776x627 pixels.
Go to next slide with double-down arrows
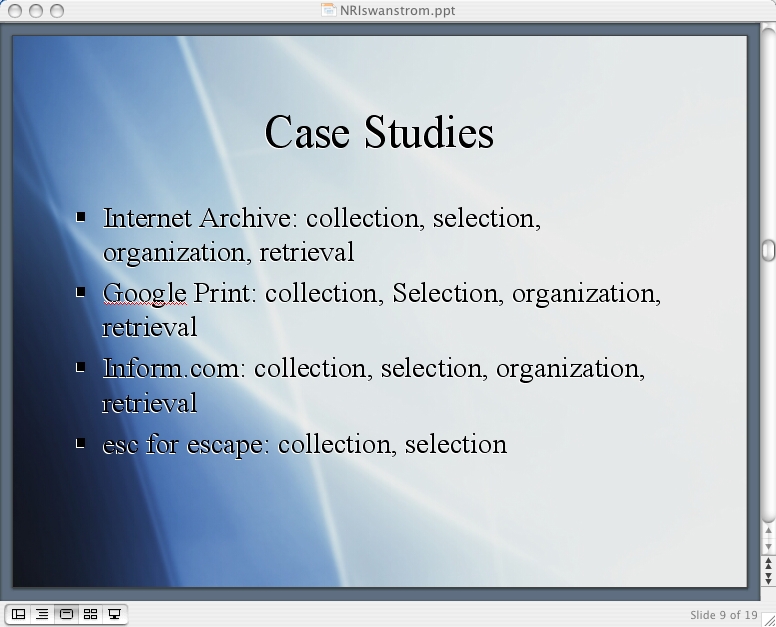(768, 577)
